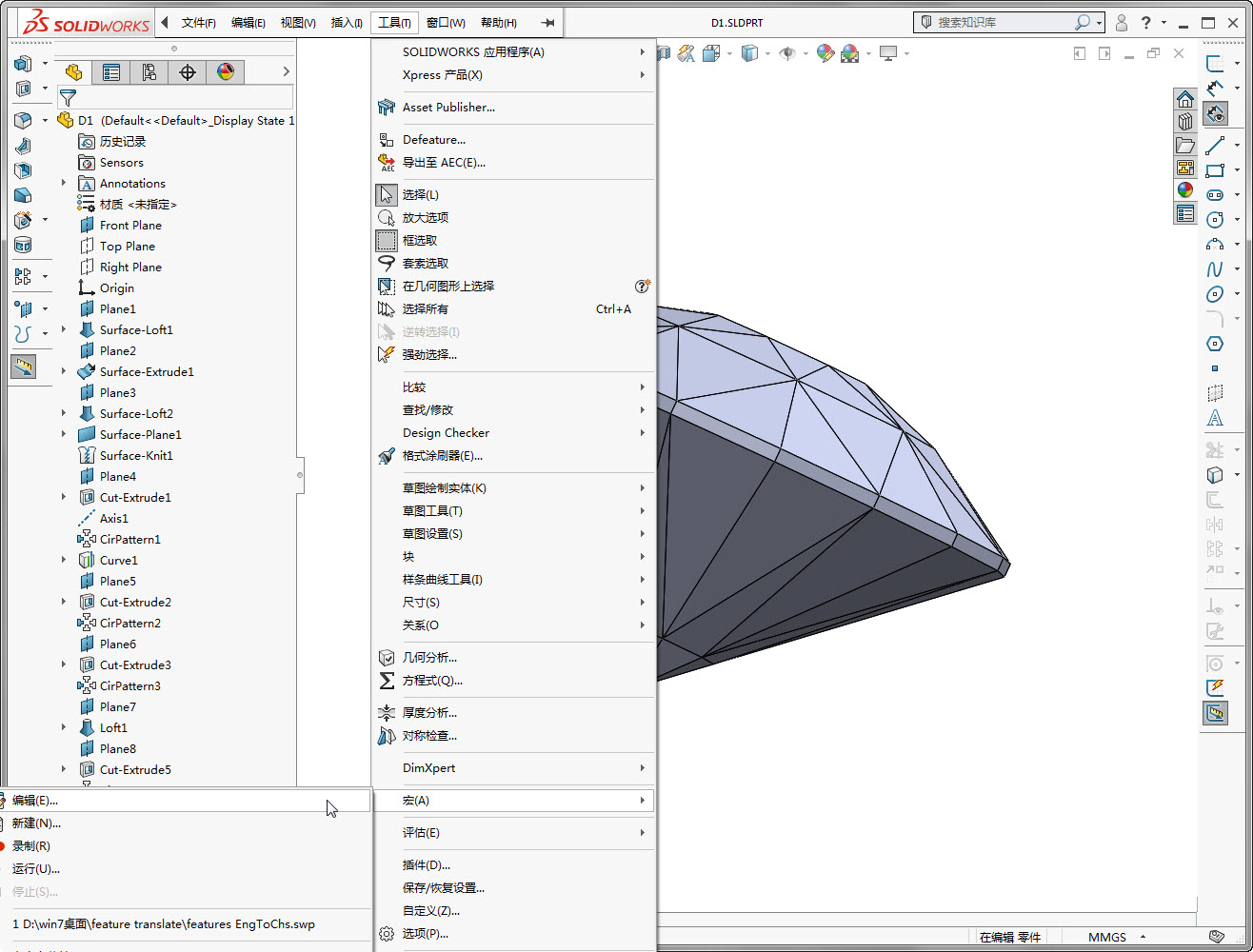Open the 窗口(W) menu
The width and height of the screenshot is (1253, 952).
click(446, 23)
